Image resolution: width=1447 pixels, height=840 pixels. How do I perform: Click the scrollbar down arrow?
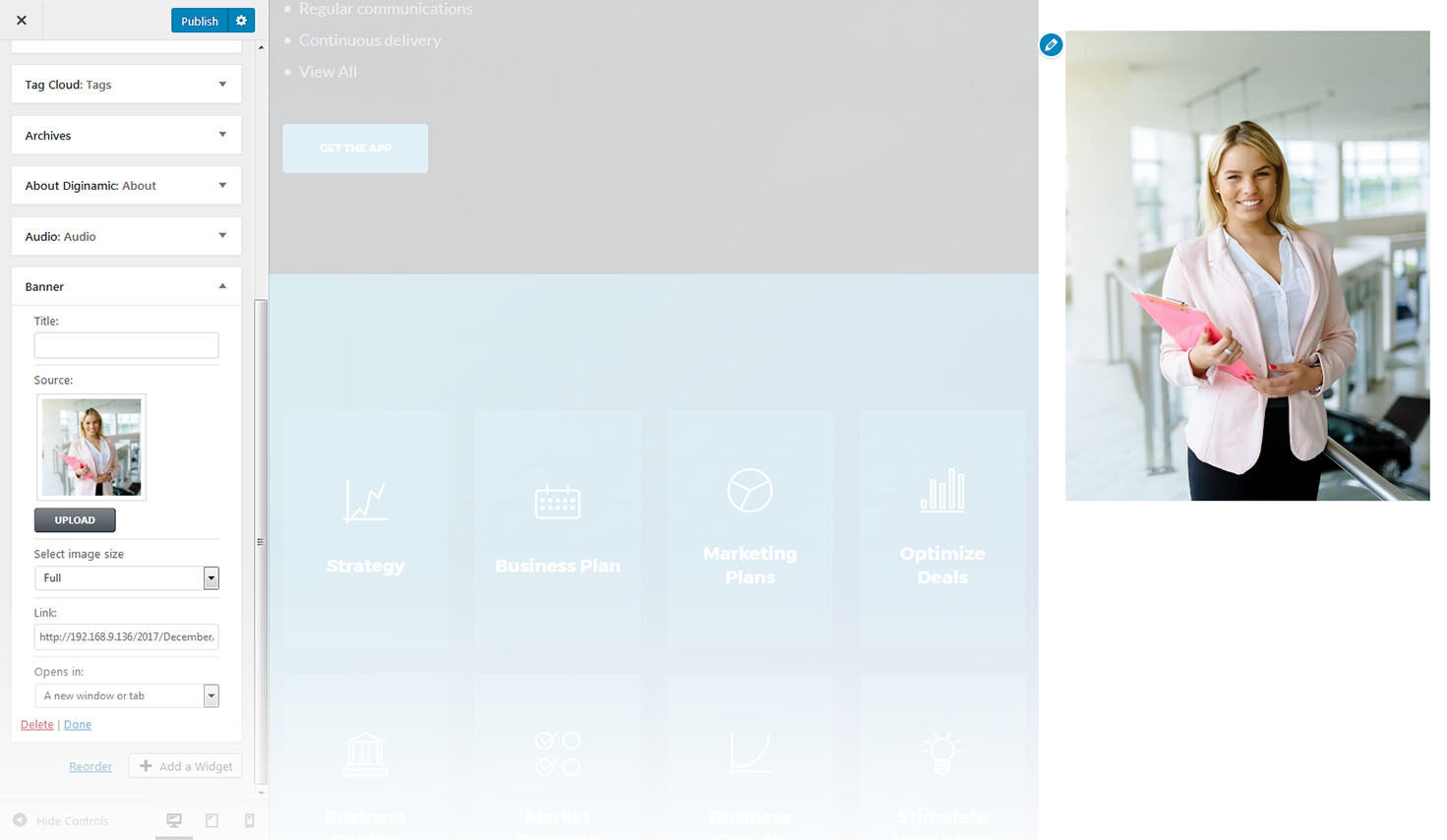coord(261,792)
